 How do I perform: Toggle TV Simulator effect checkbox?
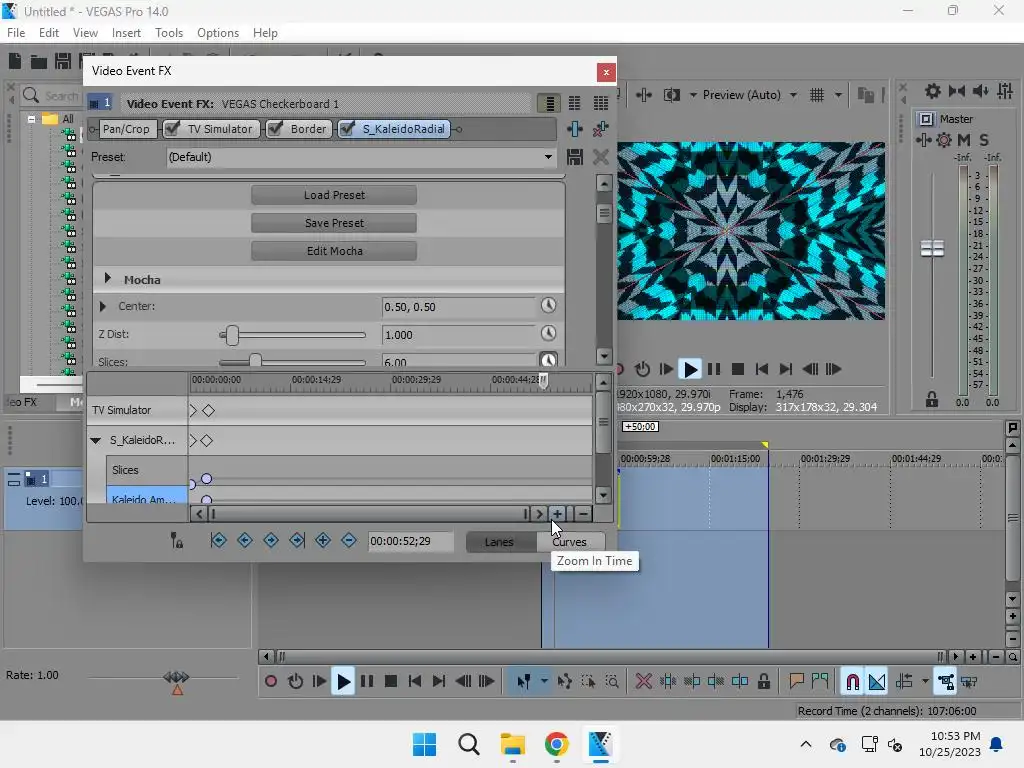coord(172,129)
